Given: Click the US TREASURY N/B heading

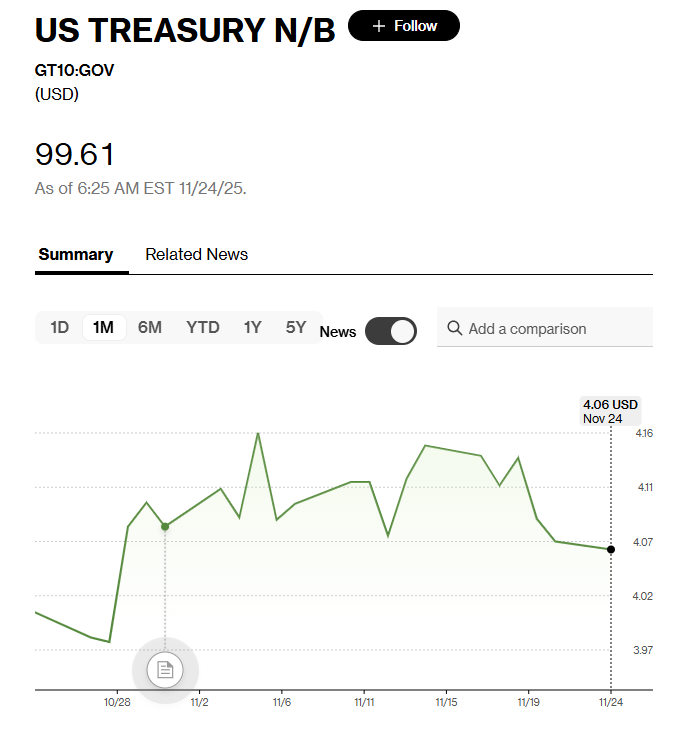Looking at the screenshot, I should point(185,30).
